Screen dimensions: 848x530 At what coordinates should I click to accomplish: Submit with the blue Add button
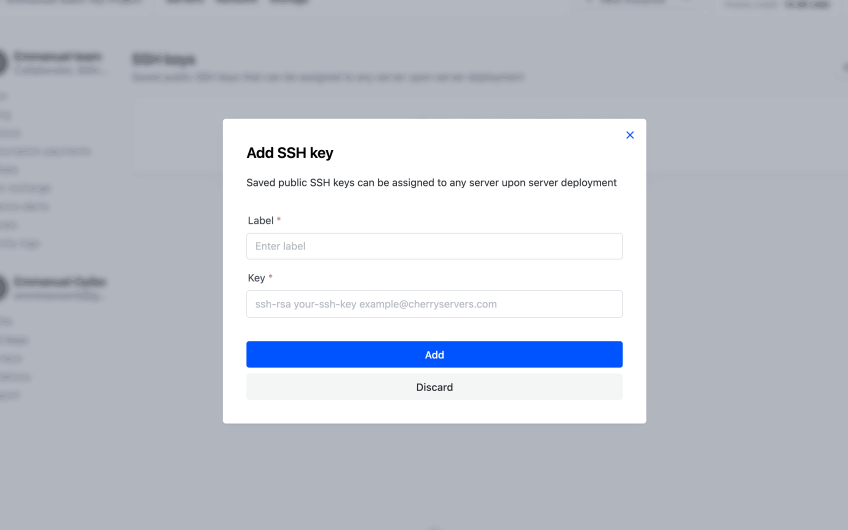(434, 355)
